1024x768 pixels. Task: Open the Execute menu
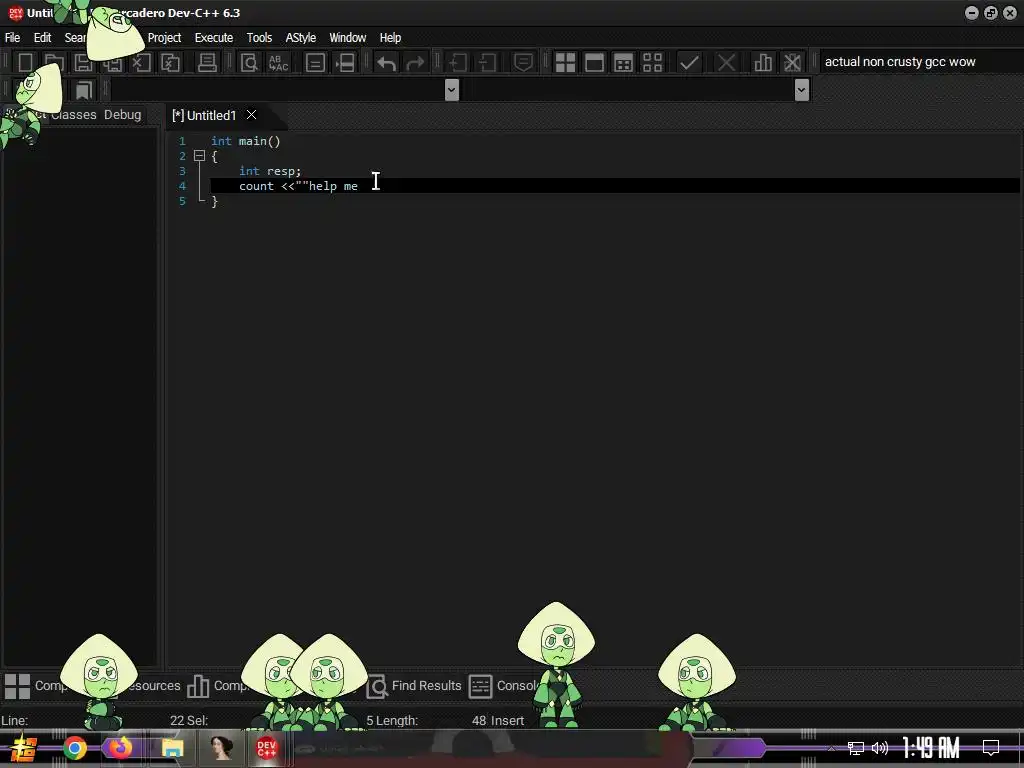(214, 38)
